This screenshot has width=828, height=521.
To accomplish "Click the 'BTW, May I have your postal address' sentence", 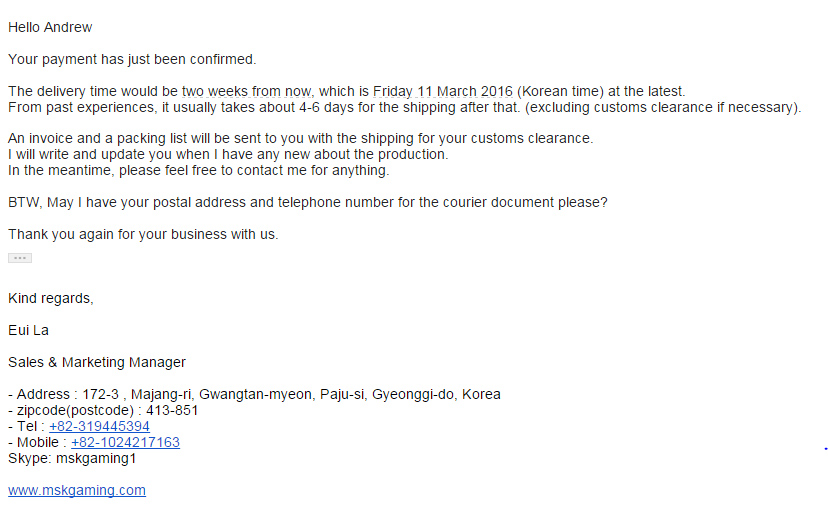I will (x=308, y=203).
